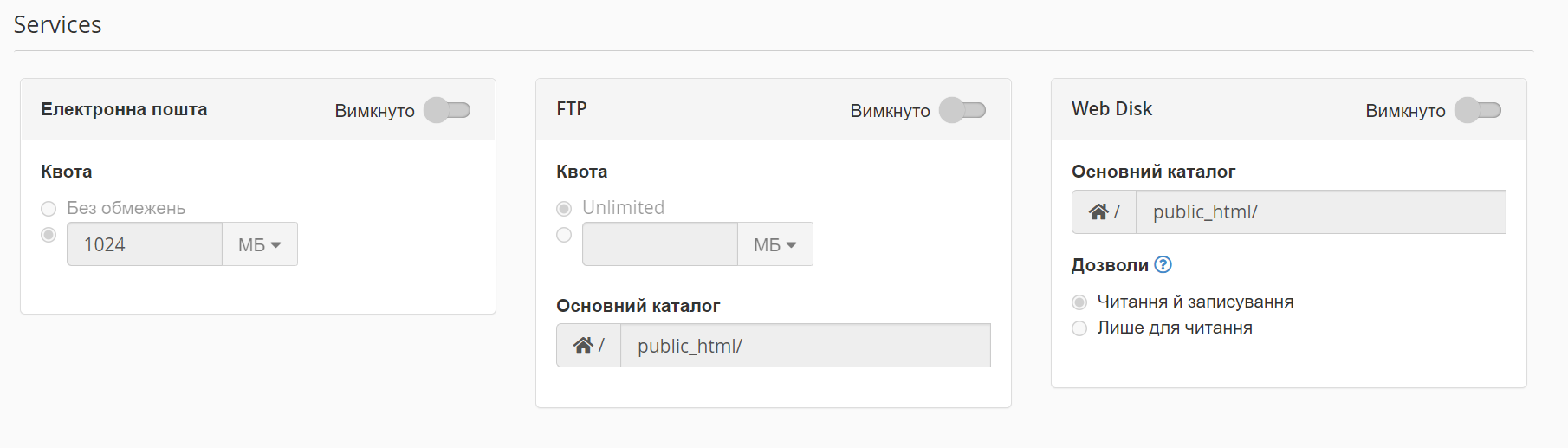Click the Вимкнуто label beside Web Disk toggle
The height and width of the screenshot is (448, 1568).
(x=1405, y=111)
